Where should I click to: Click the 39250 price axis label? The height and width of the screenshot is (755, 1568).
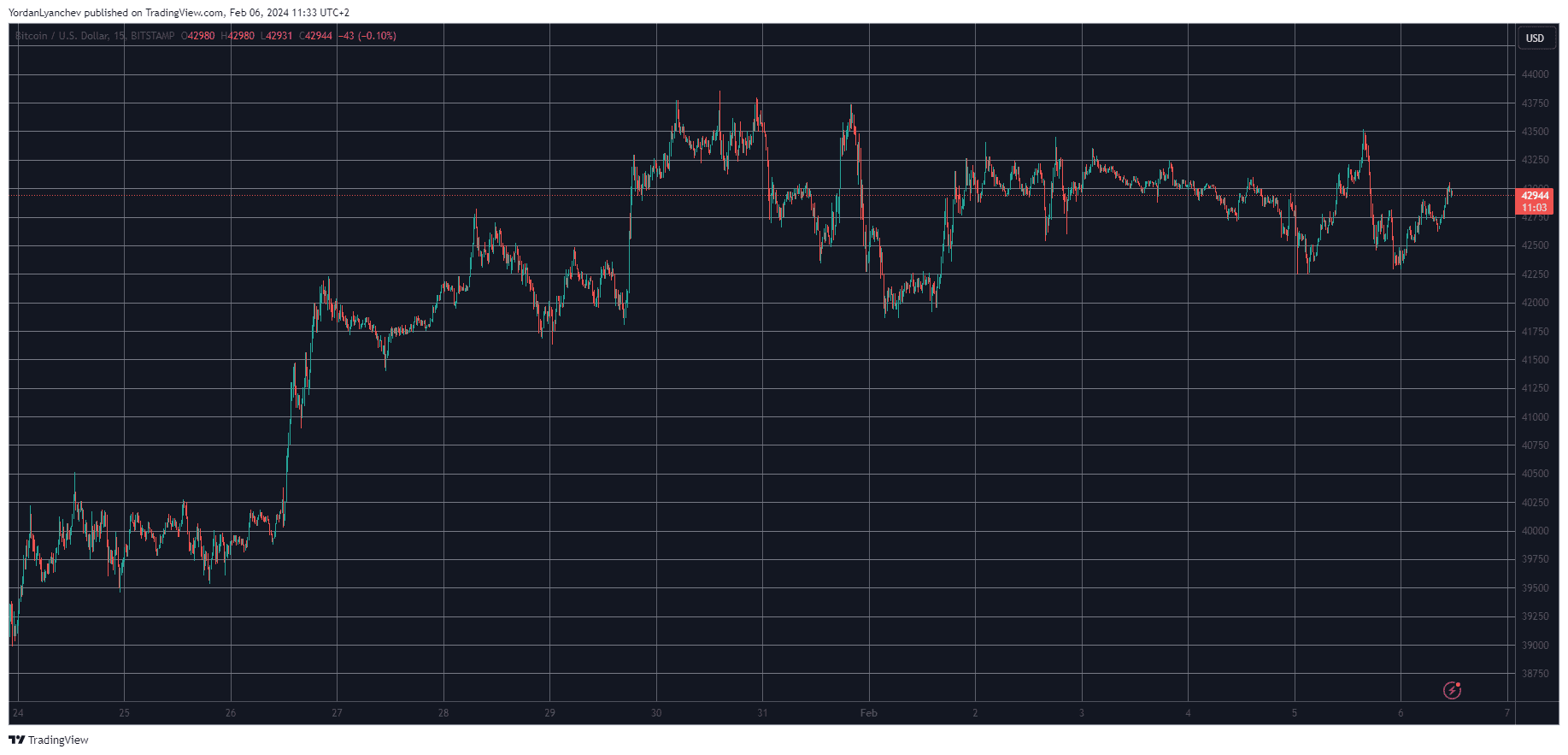1535,616
